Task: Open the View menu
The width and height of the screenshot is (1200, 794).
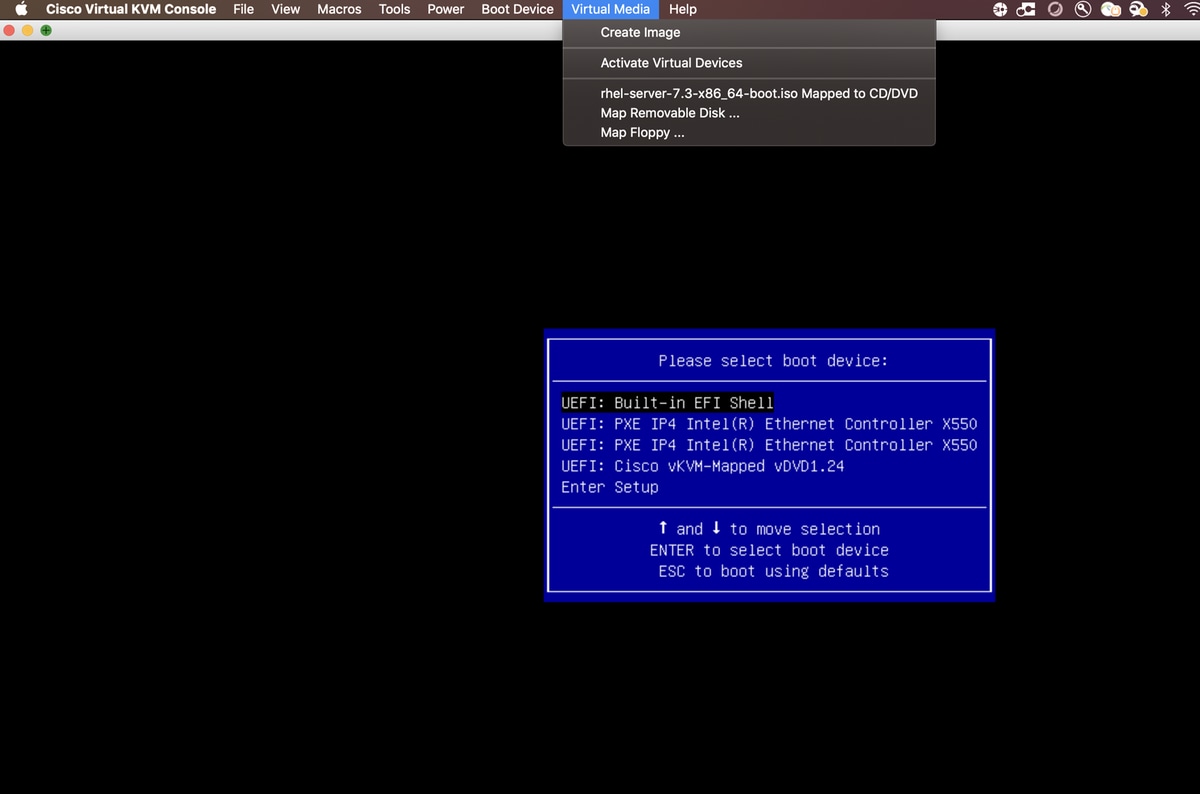Action: 286,9
